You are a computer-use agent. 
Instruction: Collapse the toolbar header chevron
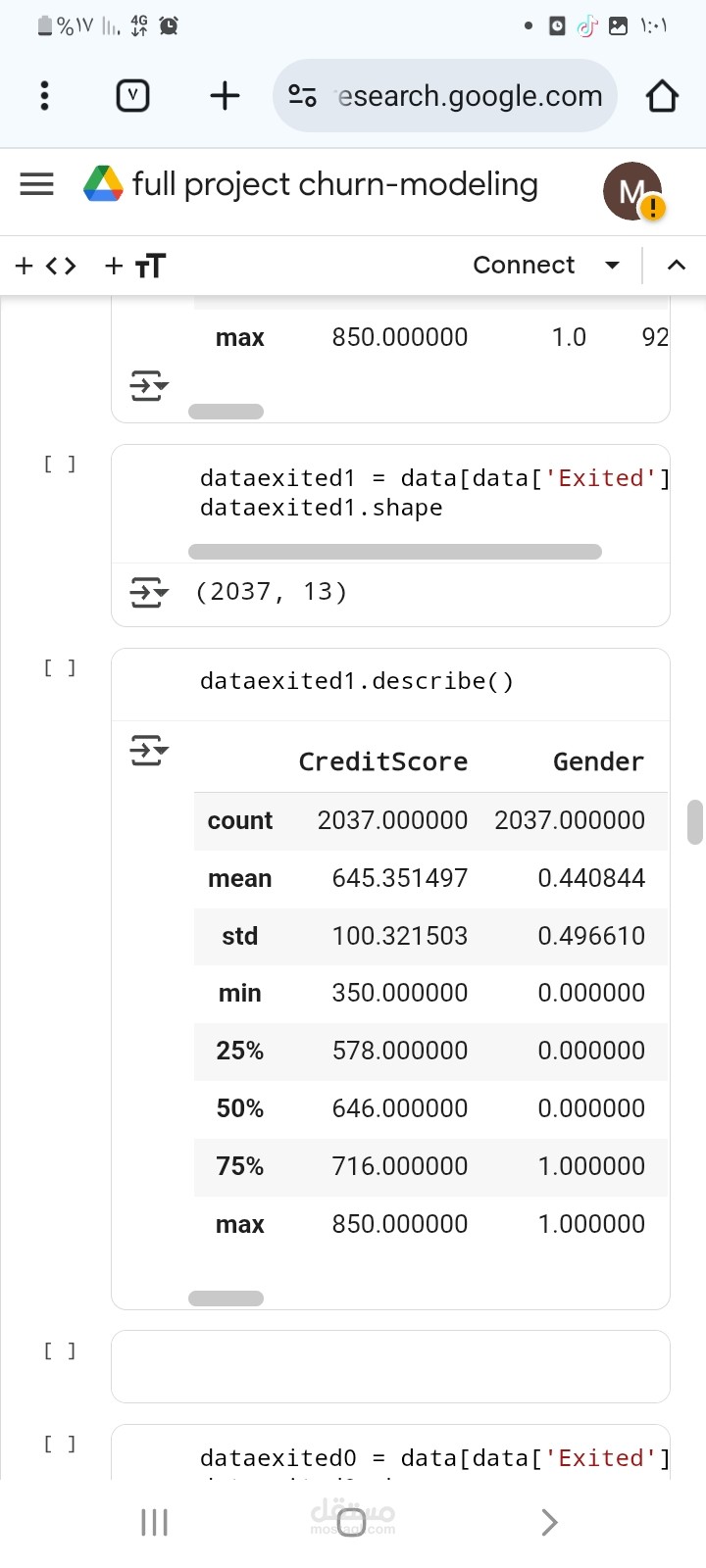tap(677, 266)
